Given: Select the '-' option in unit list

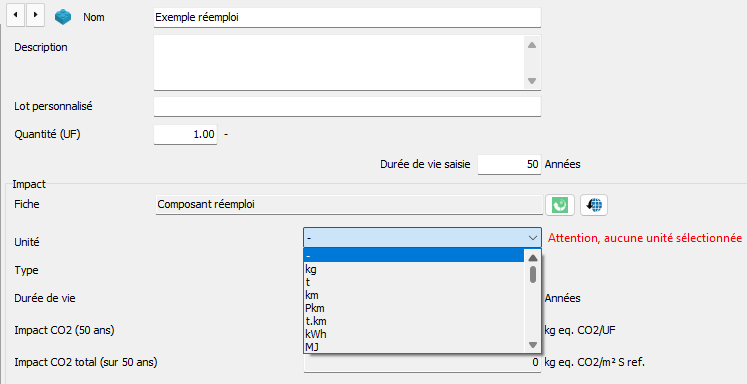Looking at the screenshot, I should pos(414,256).
